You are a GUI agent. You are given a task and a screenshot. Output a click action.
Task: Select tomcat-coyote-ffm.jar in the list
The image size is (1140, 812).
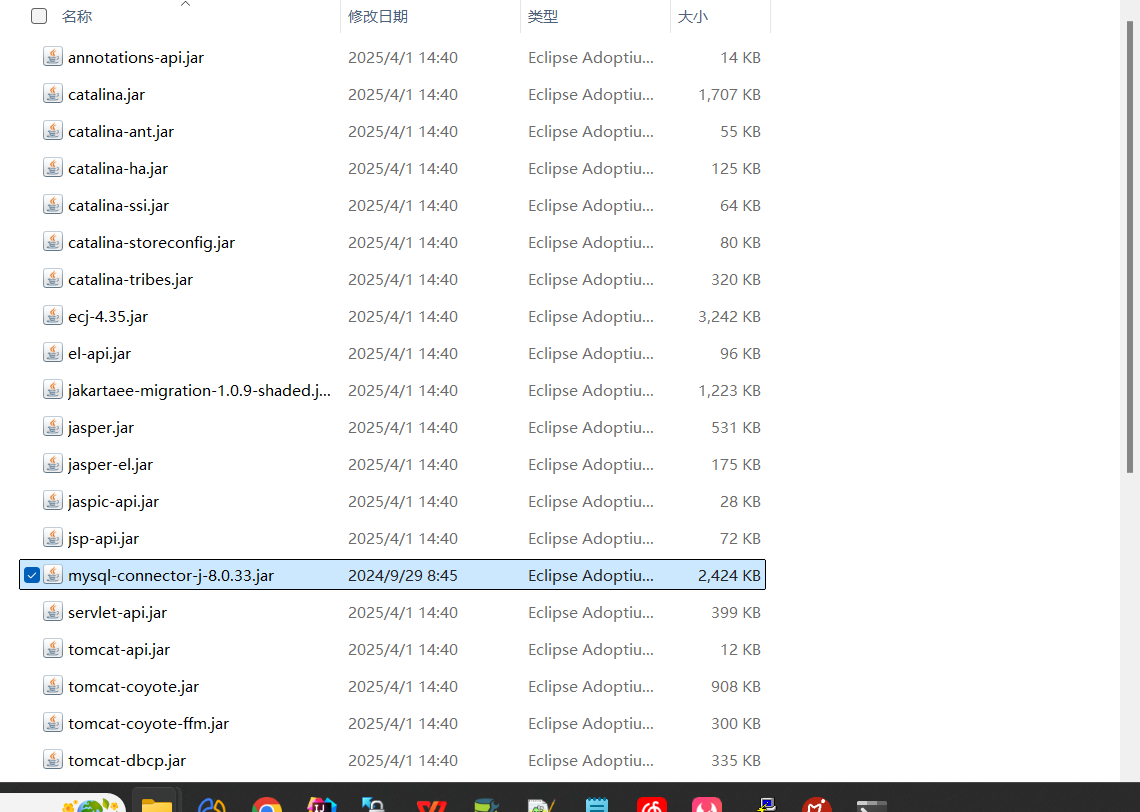click(148, 723)
